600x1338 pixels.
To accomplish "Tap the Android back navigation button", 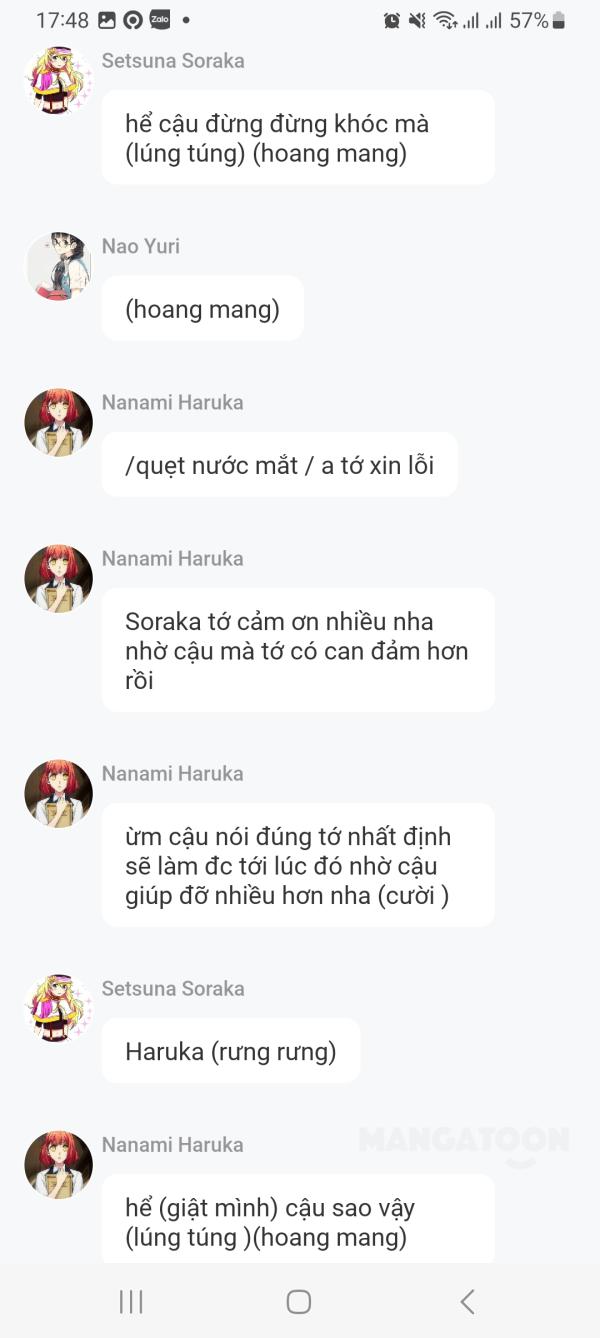I will [467, 1301].
